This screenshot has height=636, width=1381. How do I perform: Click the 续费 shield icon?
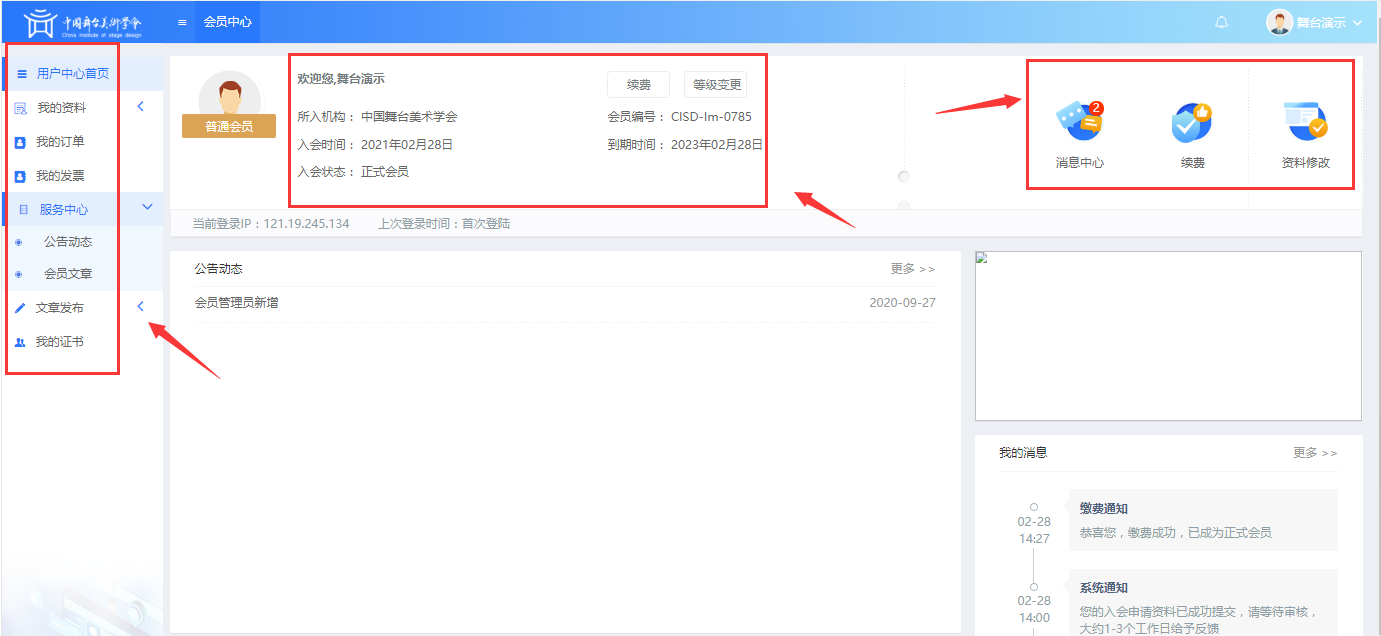point(1192,122)
